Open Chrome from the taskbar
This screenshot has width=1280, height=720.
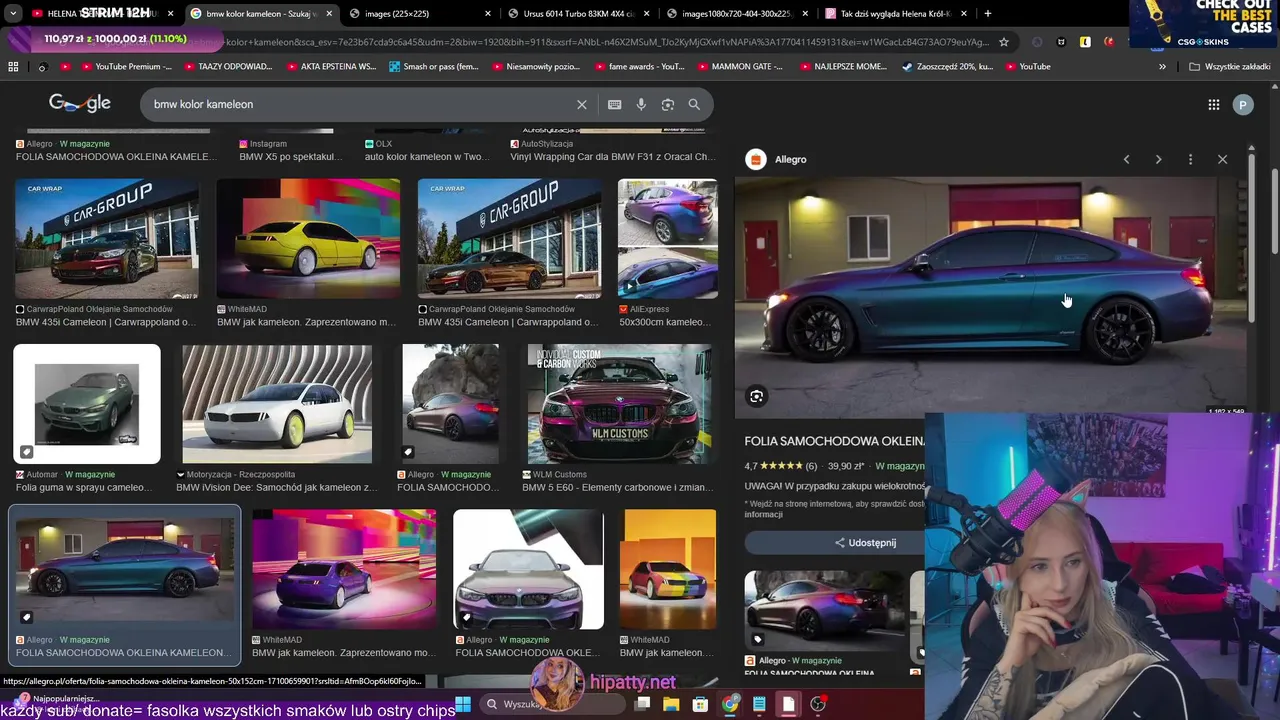pyautogui.click(x=730, y=704)
